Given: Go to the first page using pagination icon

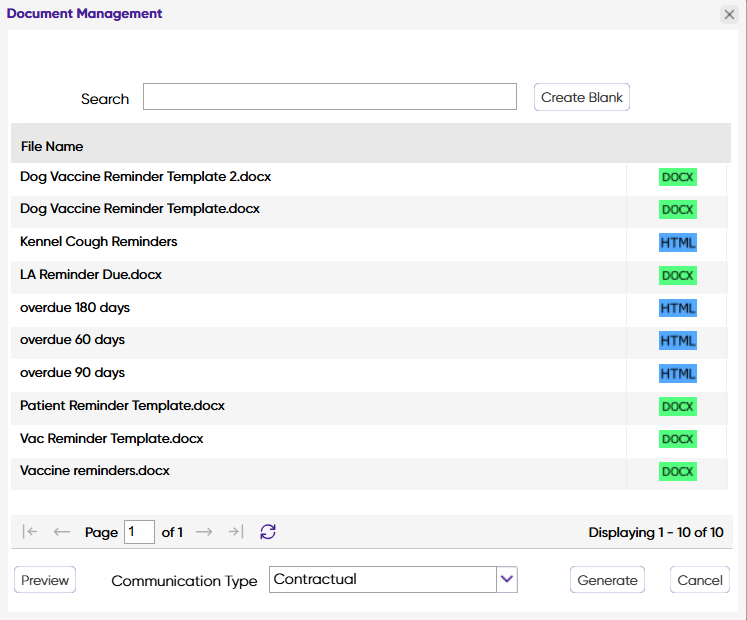Looking at the screenshot, I should point(30,531).
